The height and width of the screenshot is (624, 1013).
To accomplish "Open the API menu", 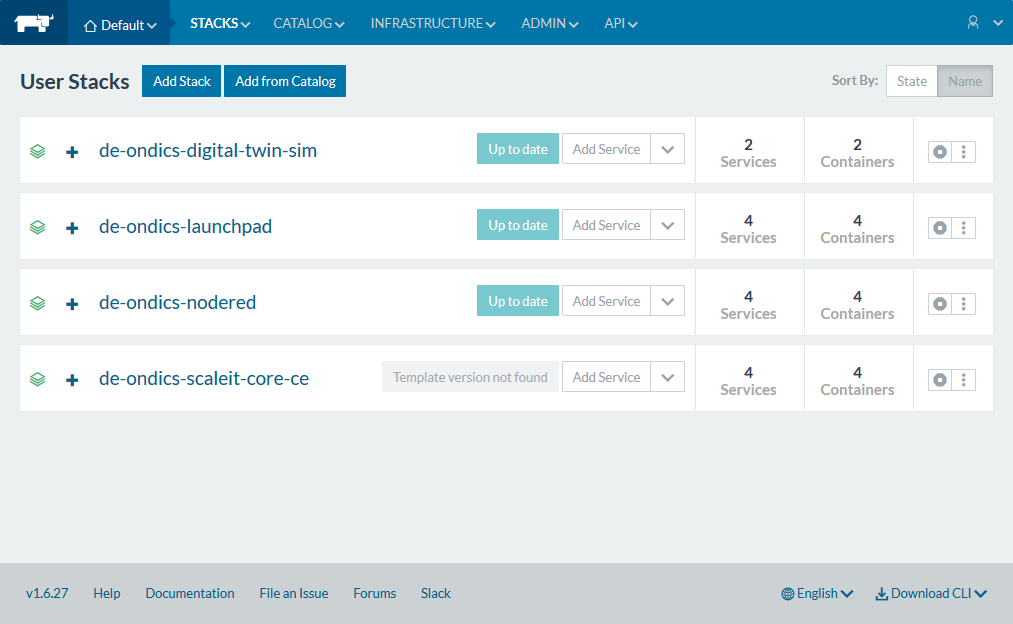I will pos(620,23).
